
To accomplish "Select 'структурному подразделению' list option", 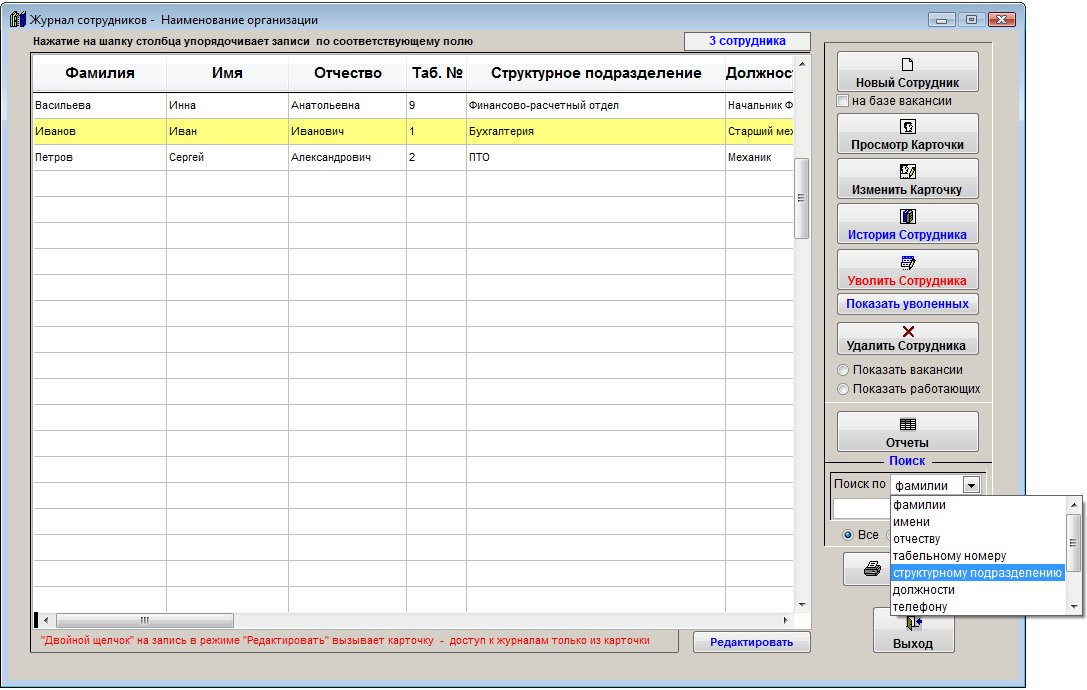I will pyautogui.click(x=976, y=573).
